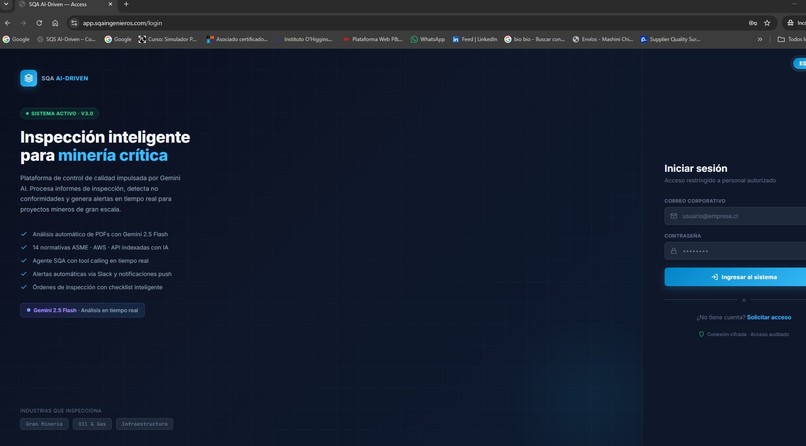The width and height of the screenshot is (806, 446).
Task: Click the Gemini 2.5 Flash badge
Action: [x=82, y=310]
